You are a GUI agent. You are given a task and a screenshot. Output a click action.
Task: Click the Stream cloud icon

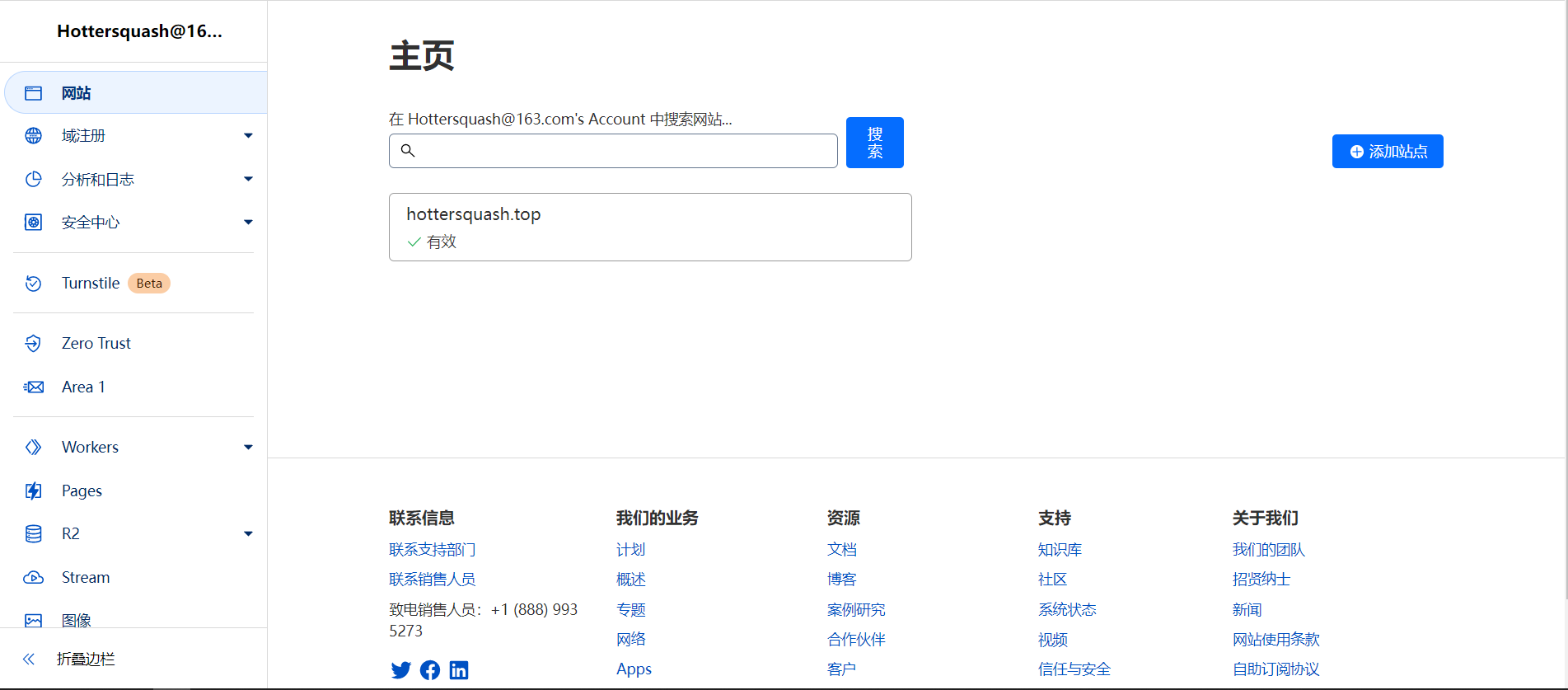tap(33, 578)
